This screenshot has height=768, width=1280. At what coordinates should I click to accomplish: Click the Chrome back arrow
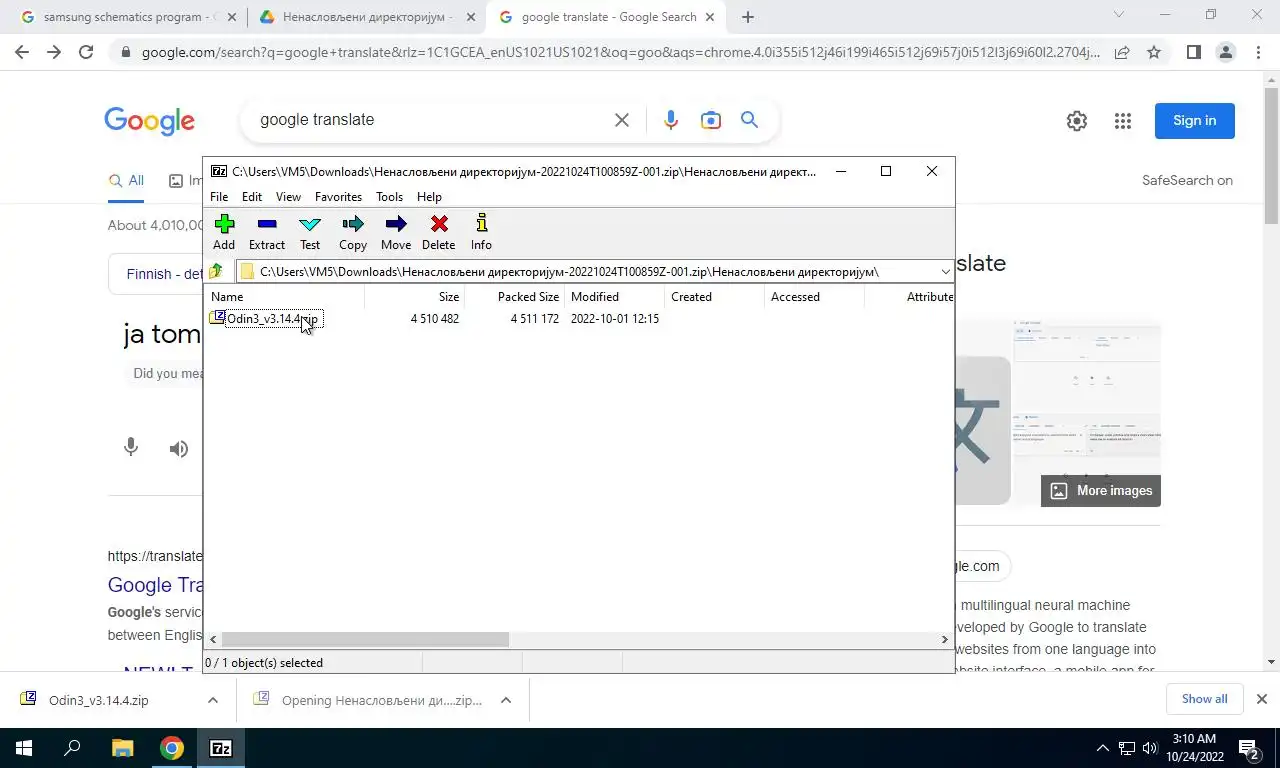[x=22, y=52]
